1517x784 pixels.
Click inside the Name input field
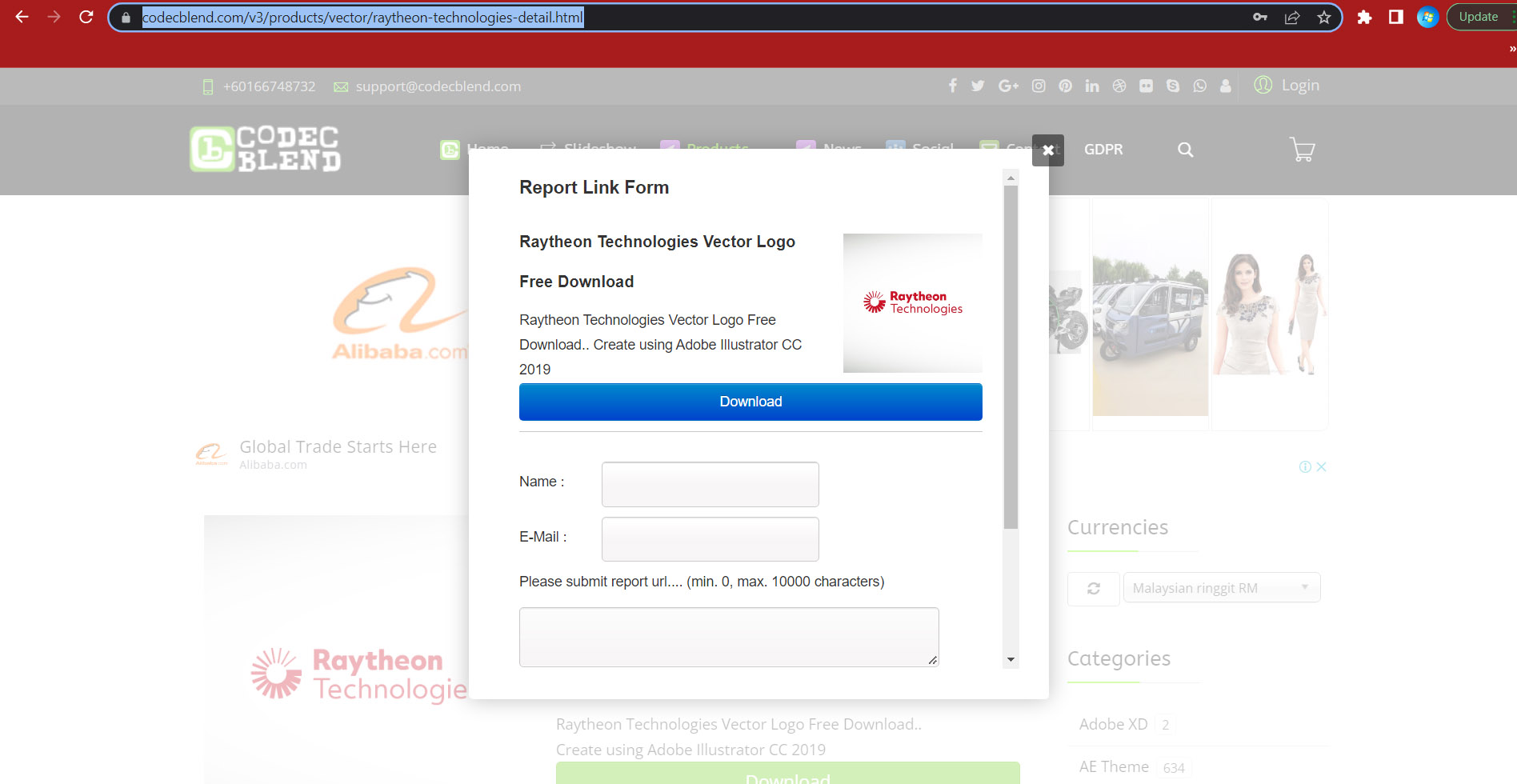[x=709, y=484]
